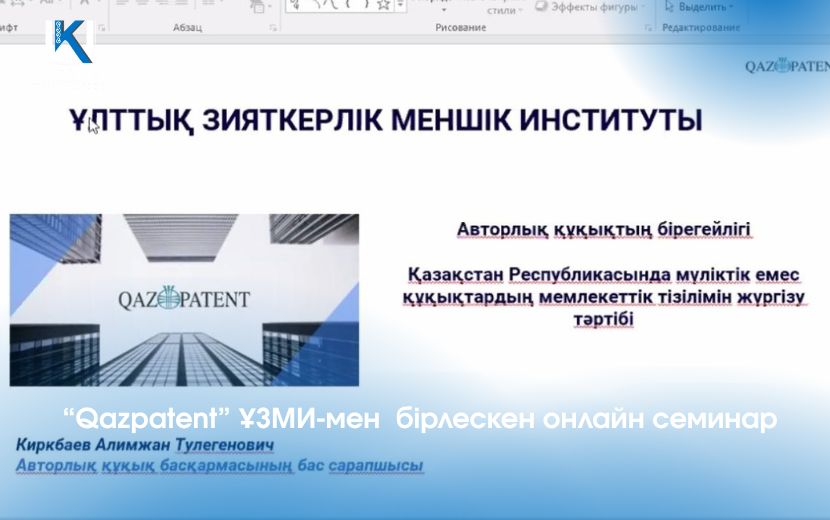Open the Рисование group dialog launcher
Viewport: 830px width, 520px height.
coord(649,28)
